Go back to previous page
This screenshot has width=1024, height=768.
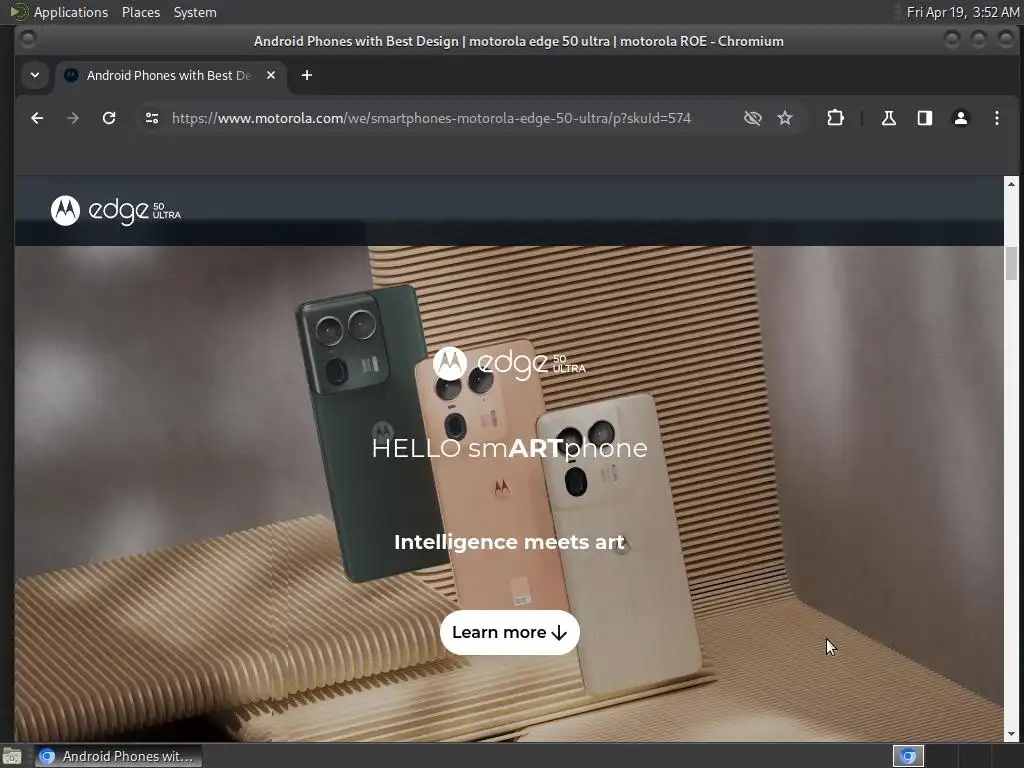[37, 118]
